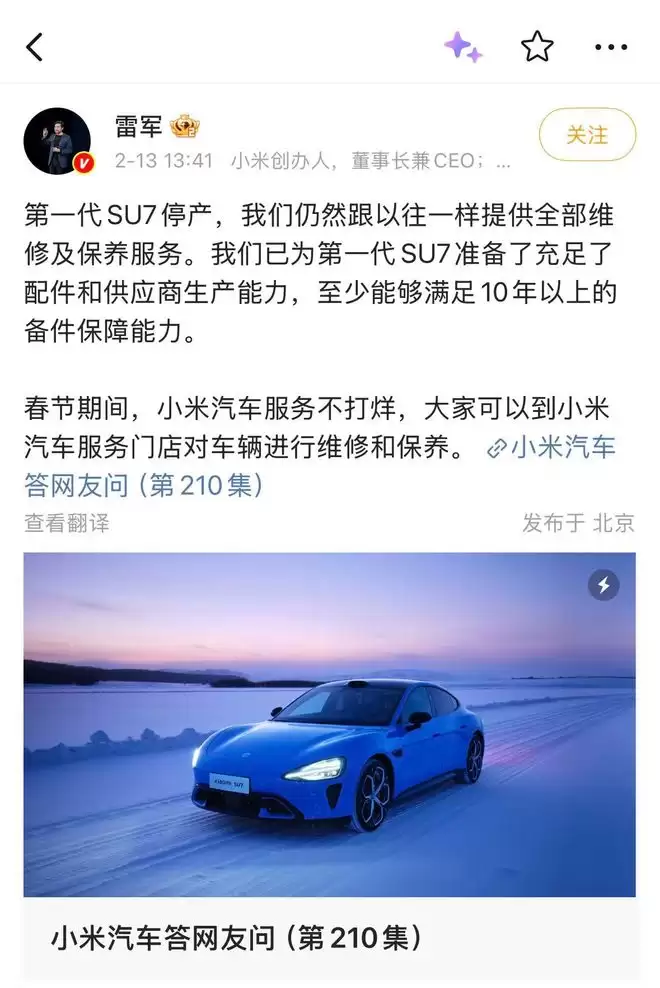660x988 pixels.
Task: Open the 雷军 username
Action: [139, 127]
